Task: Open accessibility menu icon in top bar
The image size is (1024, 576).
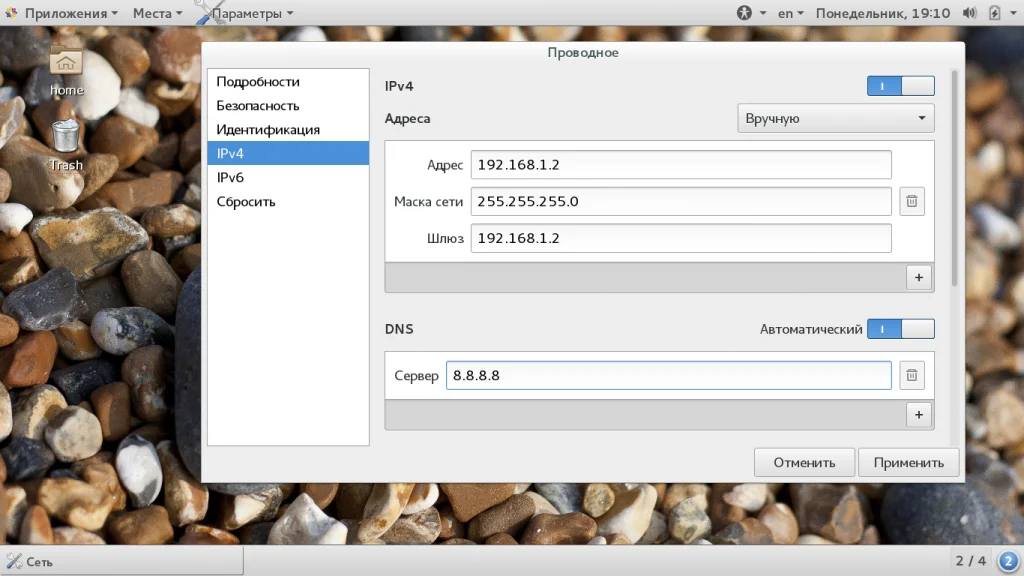Action: click(744, 13)
